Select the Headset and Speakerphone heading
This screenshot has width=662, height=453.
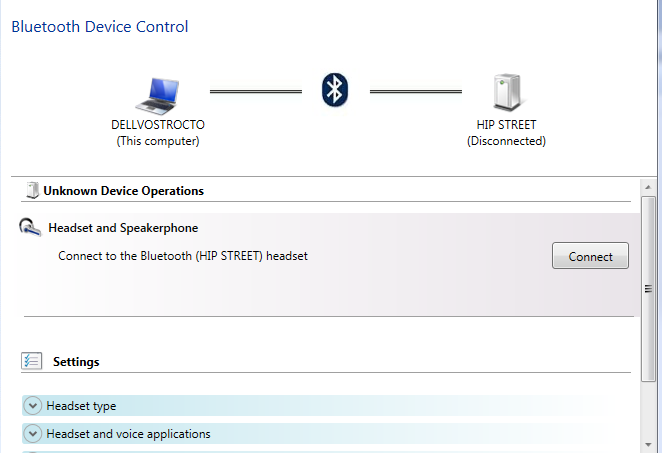[123, 228]
